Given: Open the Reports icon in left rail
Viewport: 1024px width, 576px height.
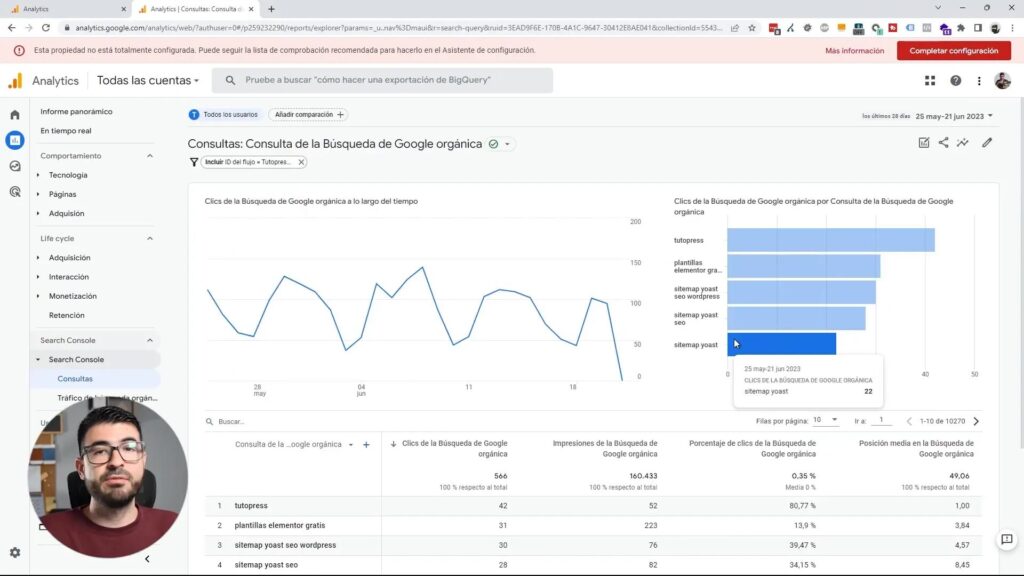Looking at the screenshot, I should click(15, 140).
